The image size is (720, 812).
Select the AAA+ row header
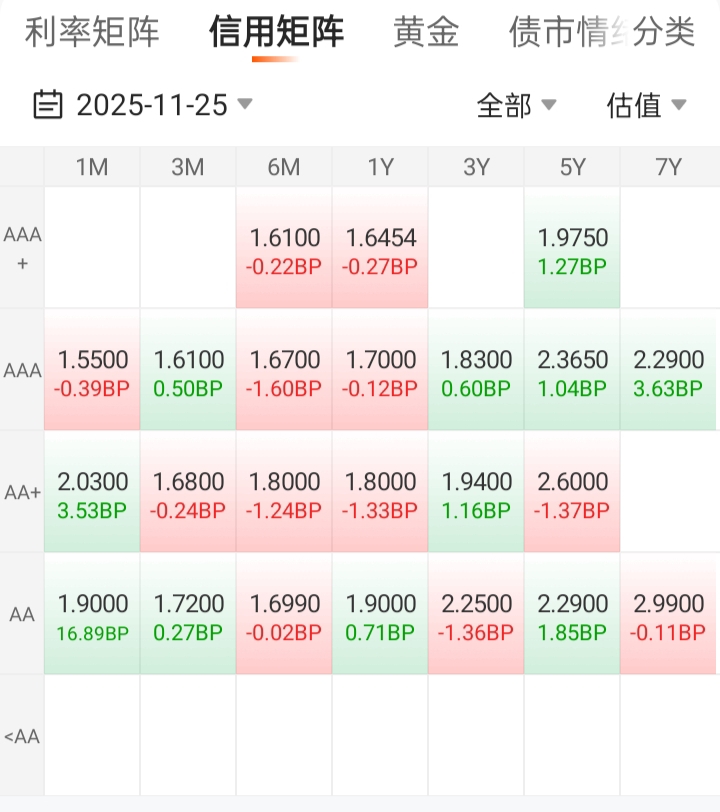[x=22, y=249]
